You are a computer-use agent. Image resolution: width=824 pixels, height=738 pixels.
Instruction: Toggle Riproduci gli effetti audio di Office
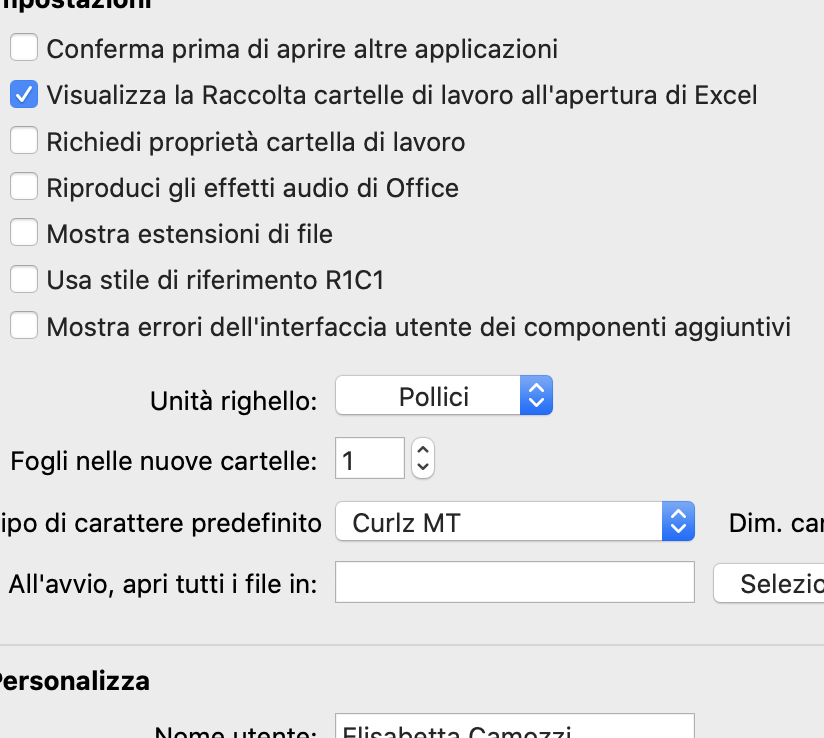pyautogui.click(x=24, y=187)
